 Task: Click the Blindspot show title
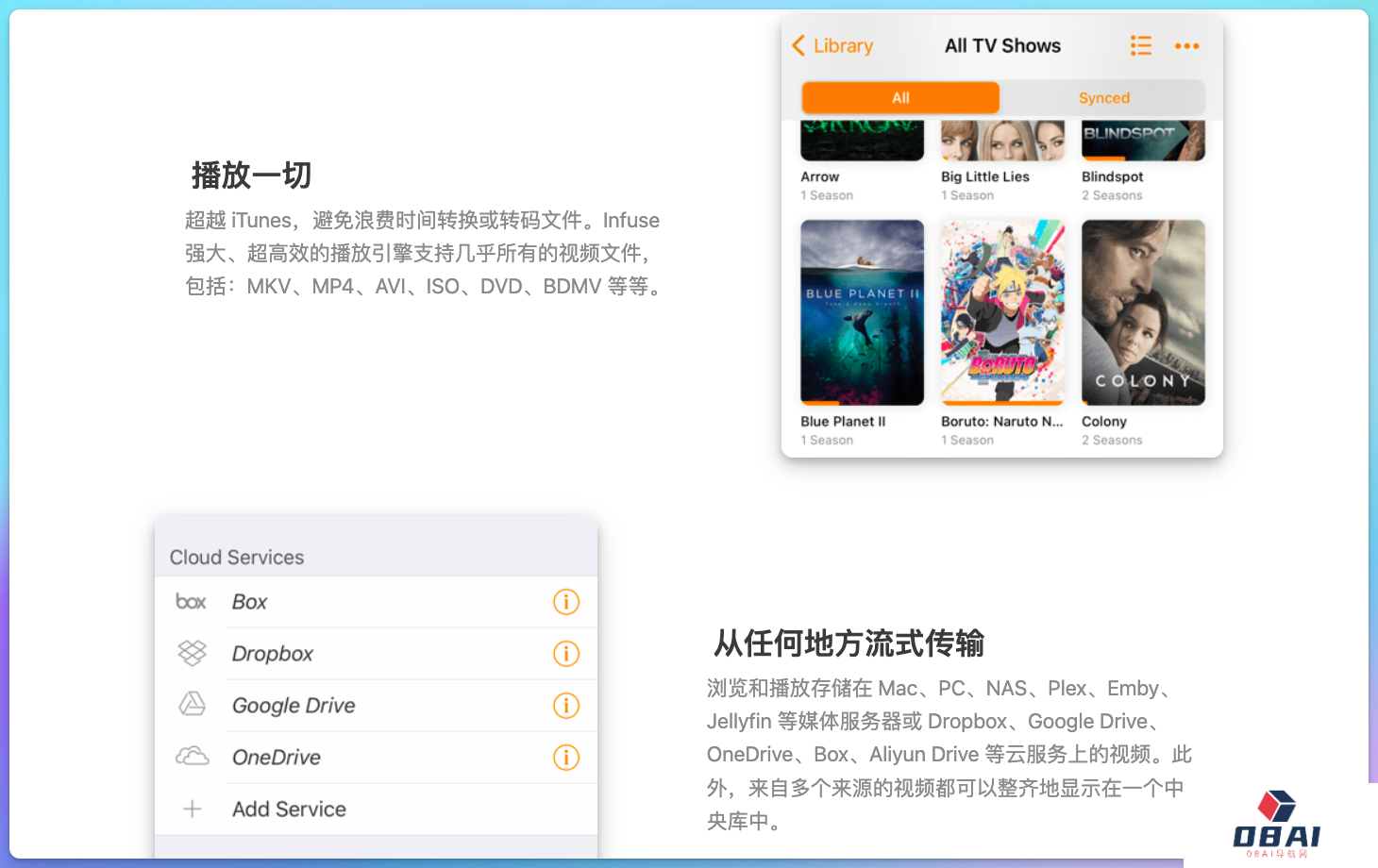coord(1112,176)
